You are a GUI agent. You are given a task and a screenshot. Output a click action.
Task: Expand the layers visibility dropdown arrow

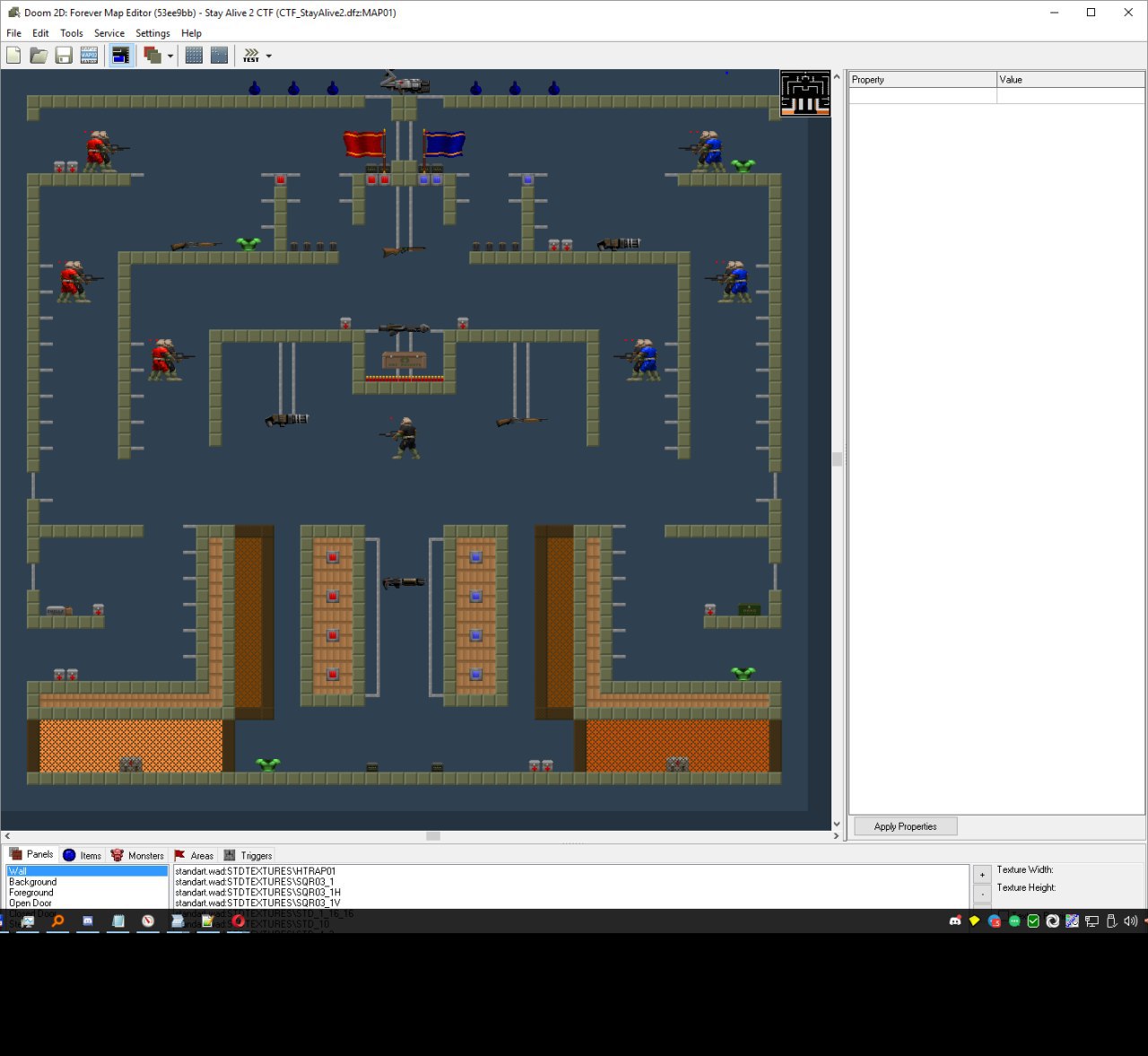(x=170, y=56)
